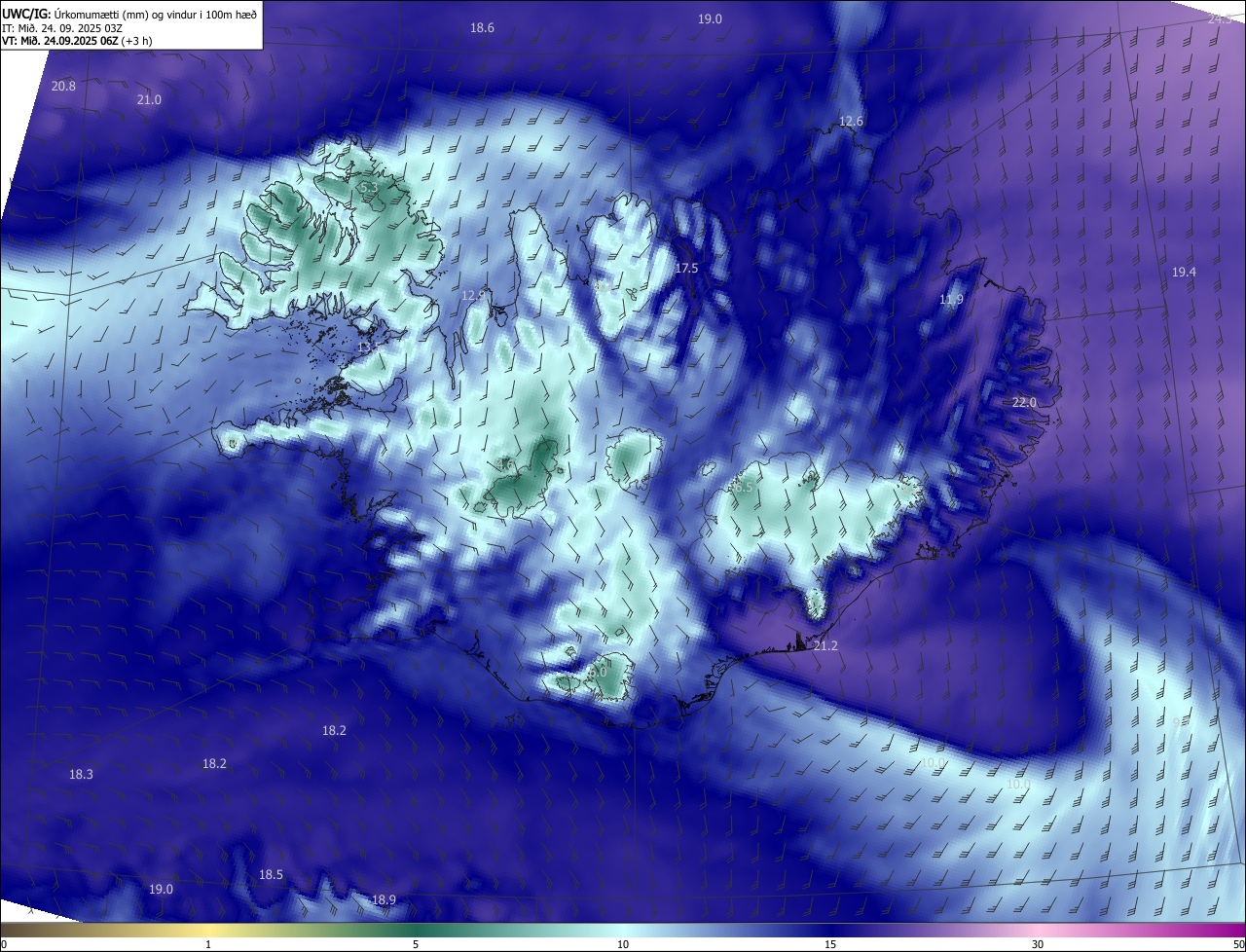Click the 21.2 value label
This screenshot has width=1246, height=952.
pyautogui.click(x=825, y=646)
